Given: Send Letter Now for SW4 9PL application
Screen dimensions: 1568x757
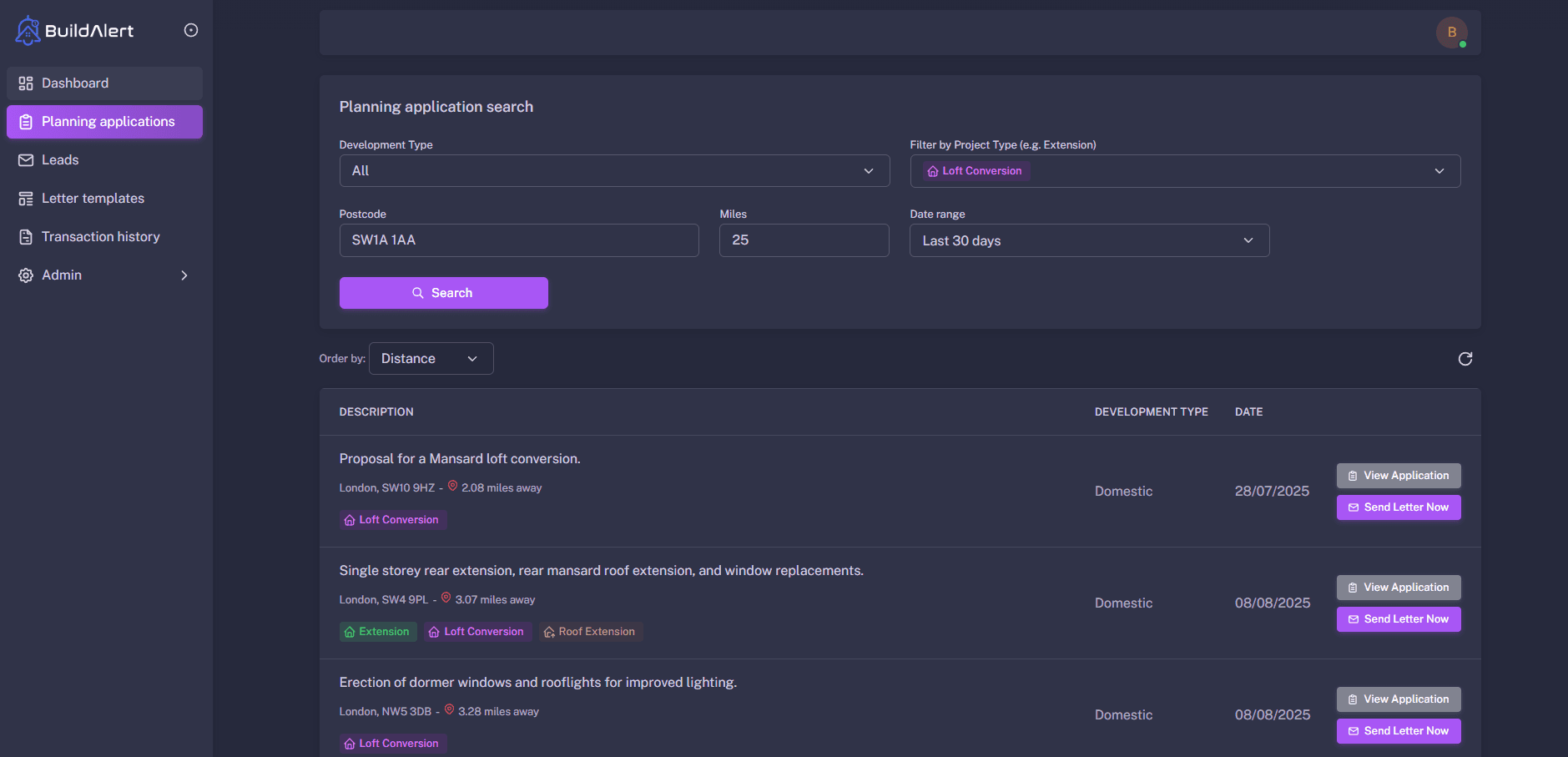Looking at the screenshot, I should coord(1398,619).
